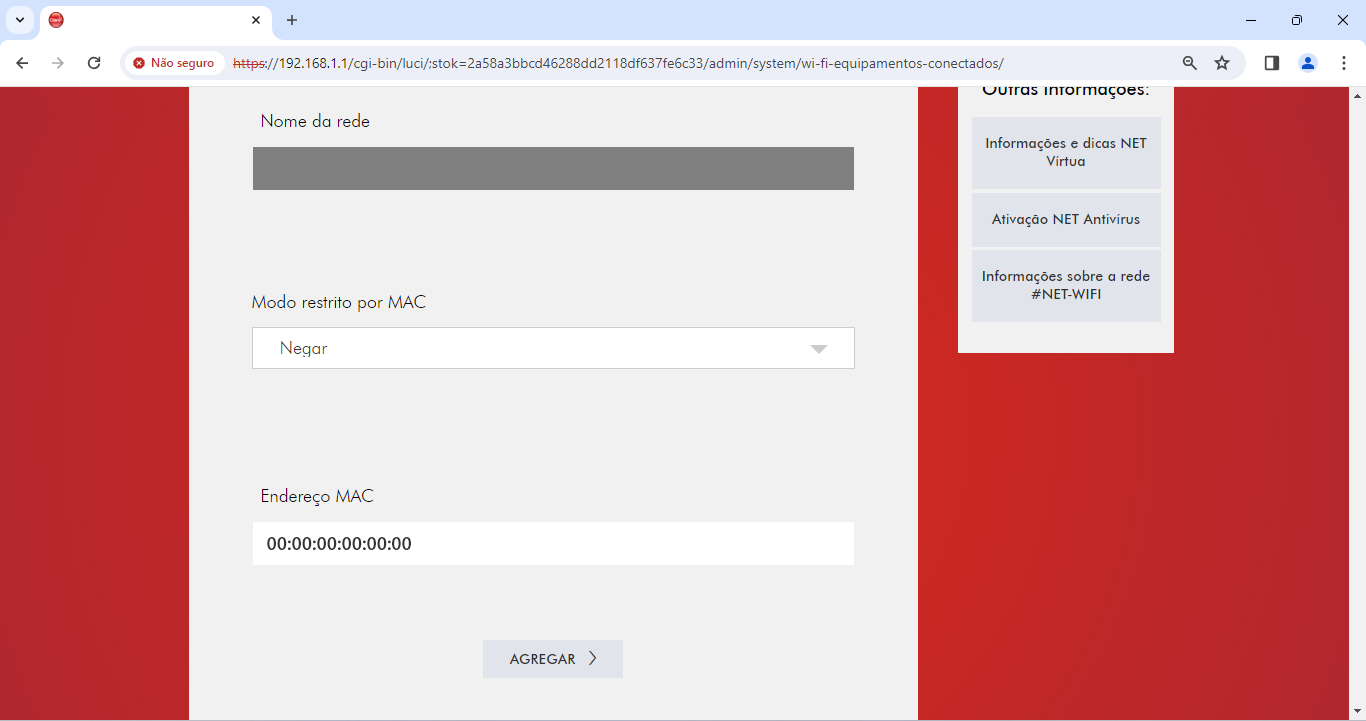The height and width of the screenshot is (721, 1366).
Task: Click the browser forward arrow
Action: (58, 63)
